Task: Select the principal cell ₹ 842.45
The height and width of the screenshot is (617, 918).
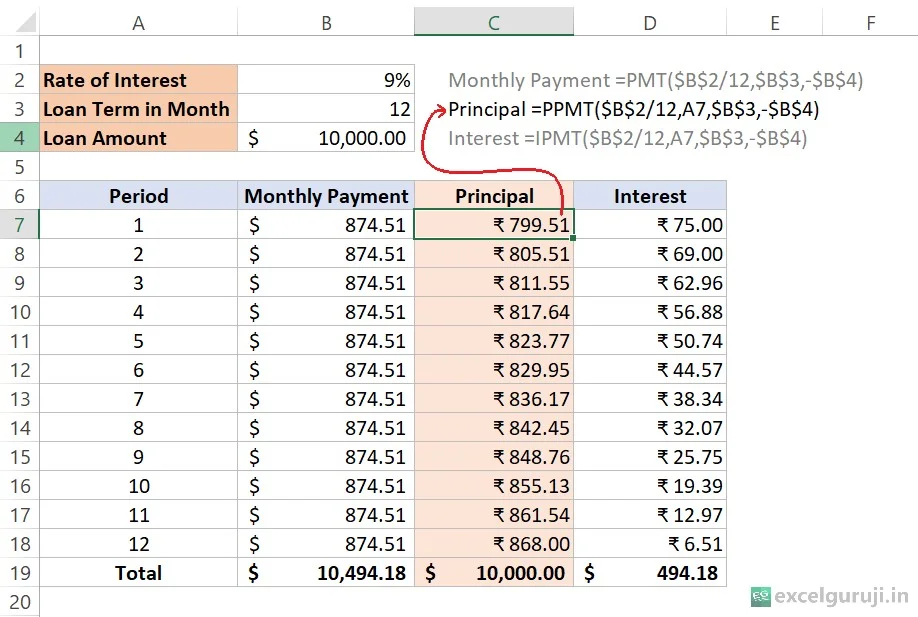Action: click(494, 427)
